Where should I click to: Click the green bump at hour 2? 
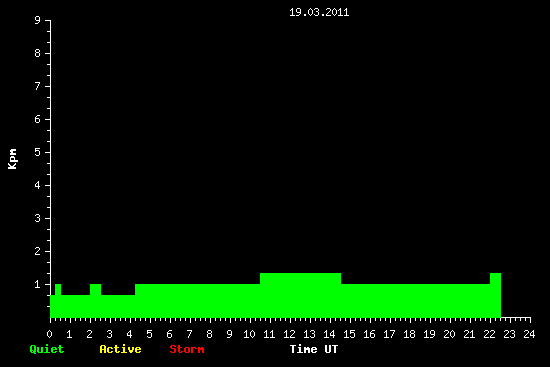(x=95, y=300)
